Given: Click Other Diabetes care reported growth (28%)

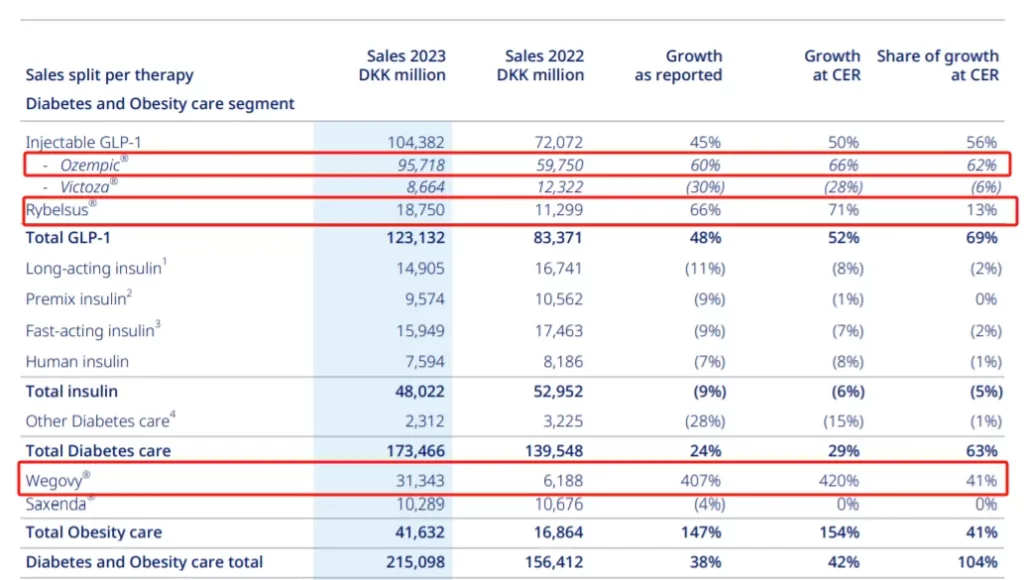Looking at the screenshot, I should (705, 421).
